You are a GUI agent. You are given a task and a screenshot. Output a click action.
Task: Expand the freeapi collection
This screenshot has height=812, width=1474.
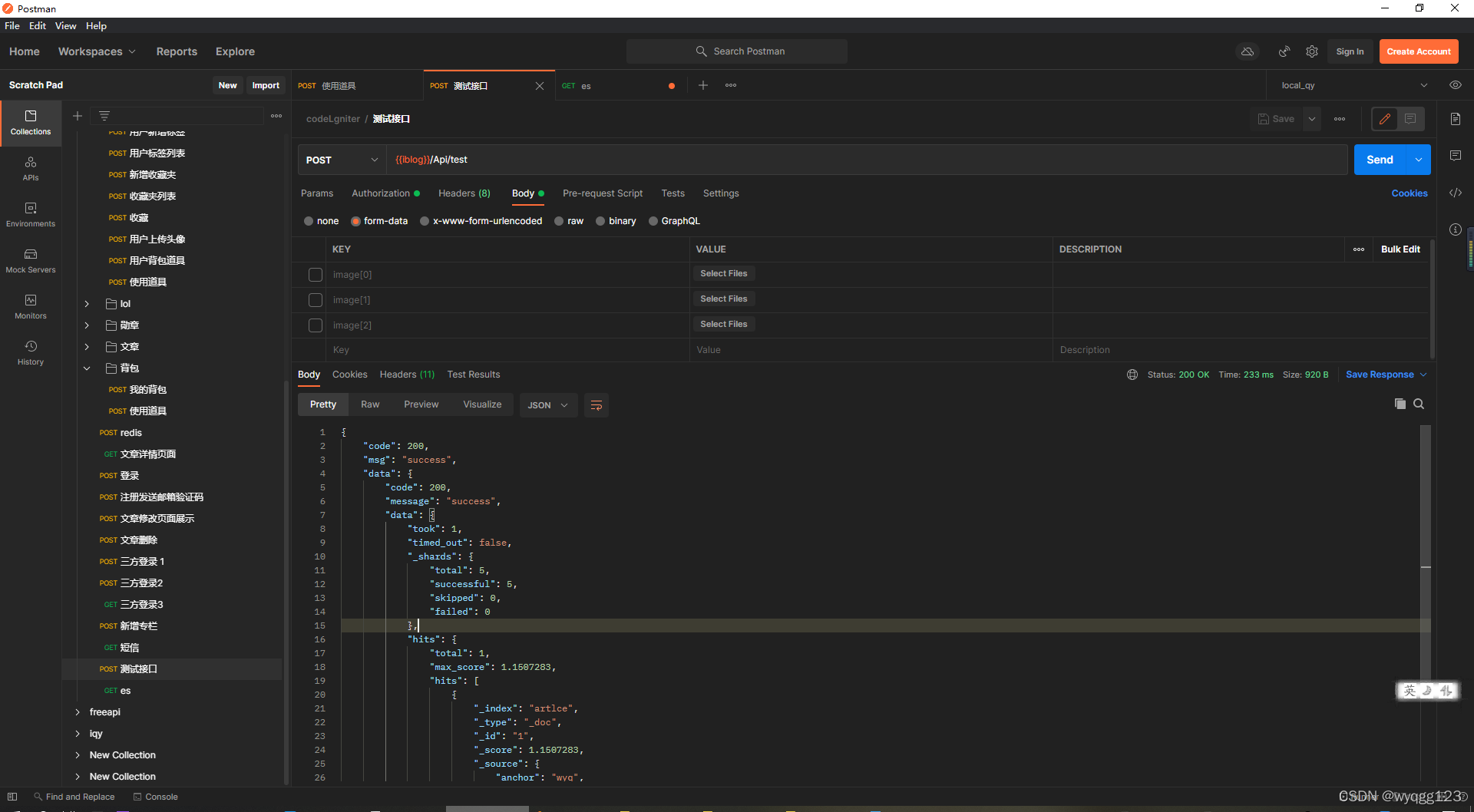pos(78,712)
